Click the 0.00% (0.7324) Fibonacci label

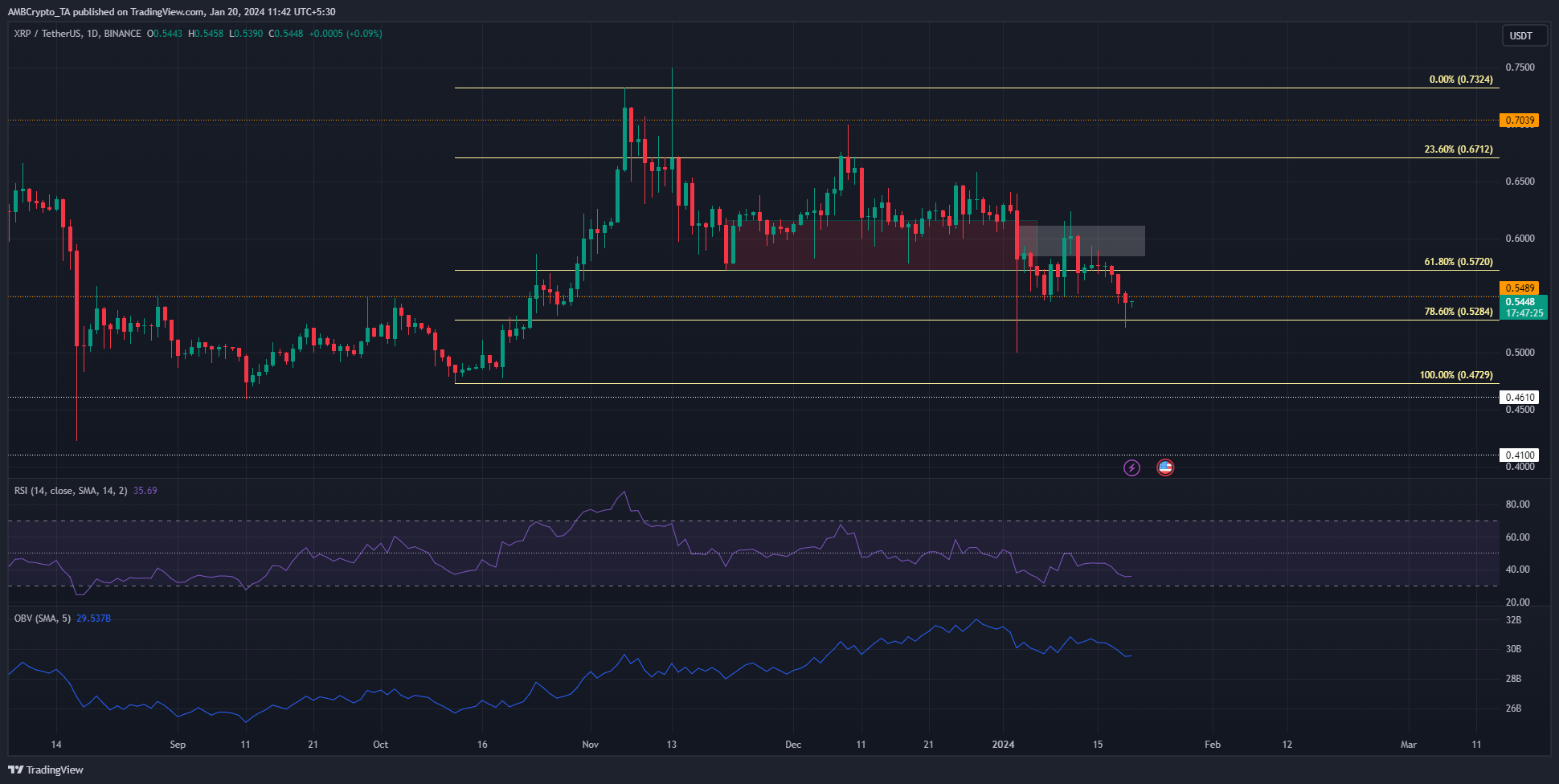[1461, 80]
